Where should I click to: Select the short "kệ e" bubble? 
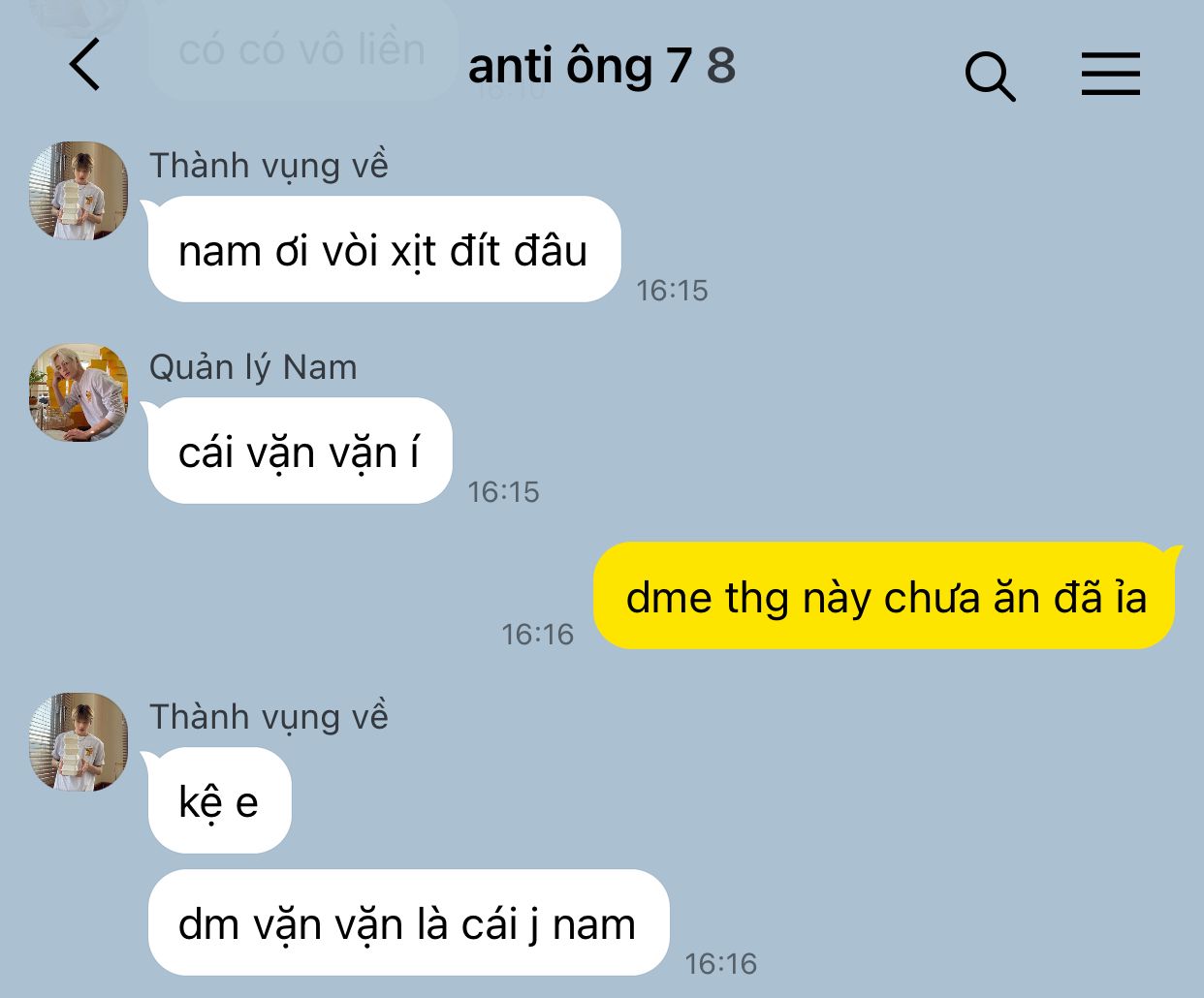[x=219, y=801]
